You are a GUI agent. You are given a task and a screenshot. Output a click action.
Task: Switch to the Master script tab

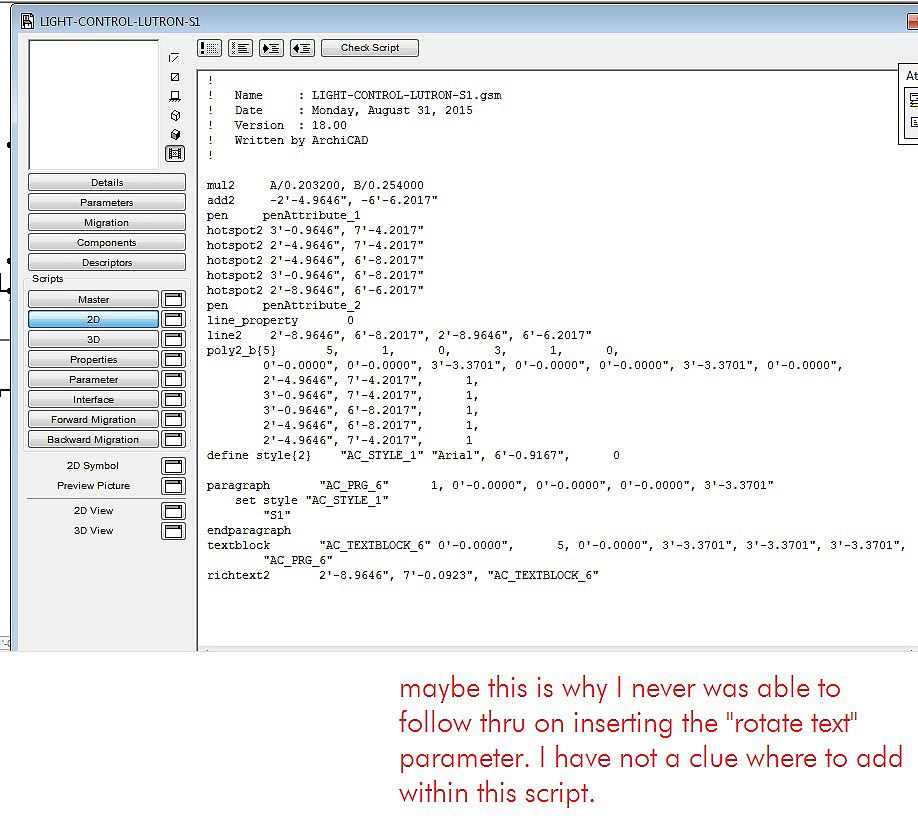pos(93,299)
